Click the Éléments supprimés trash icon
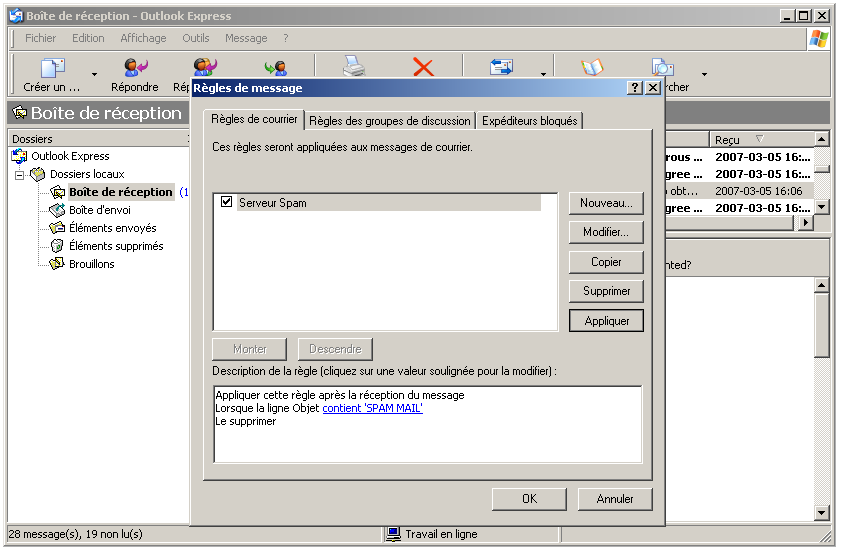Image resolution: width=842 pixels, height=554 pixels. (x=57, y=246)
